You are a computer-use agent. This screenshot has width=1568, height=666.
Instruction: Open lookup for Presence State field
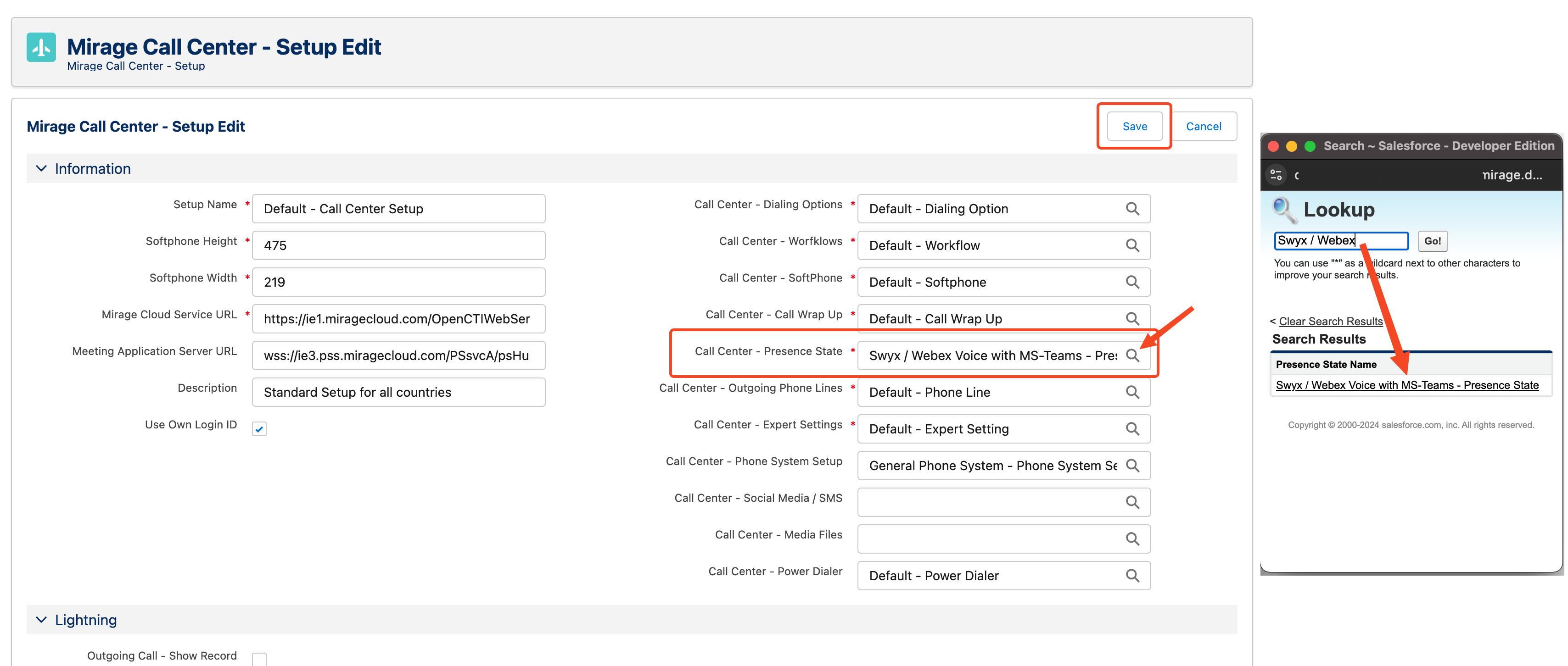(1132, 355)
